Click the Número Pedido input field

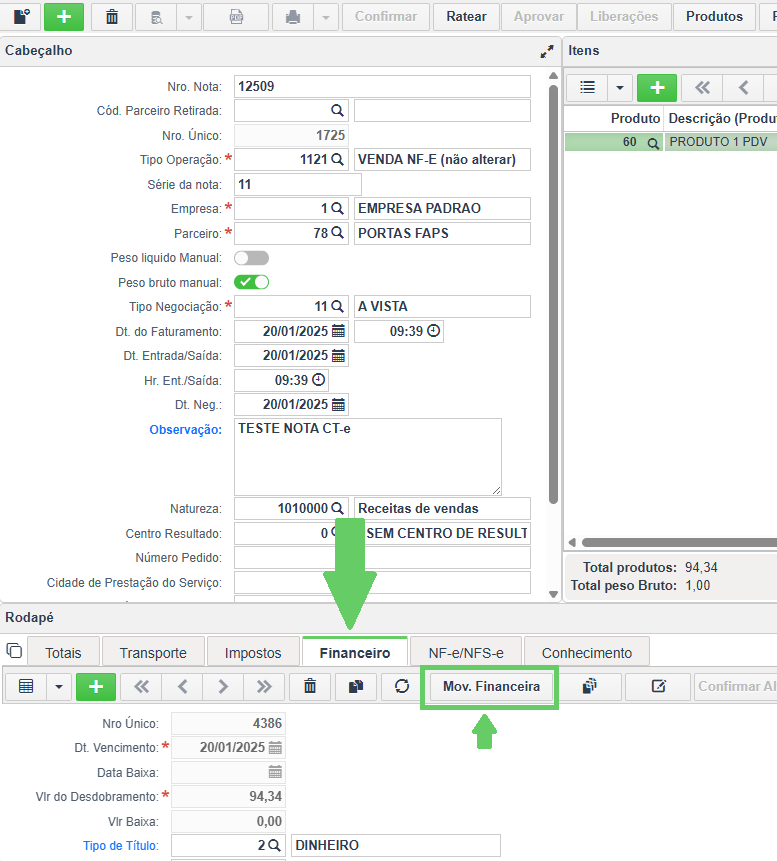[382, 558]
